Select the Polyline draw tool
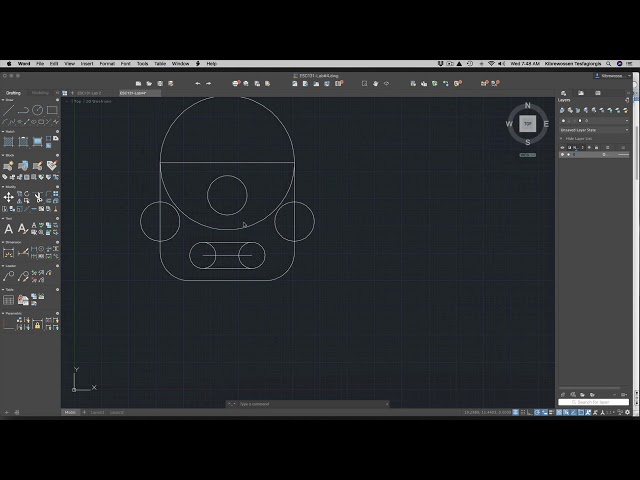The height and width of the screenshot is (480, 640). [23, 110]
